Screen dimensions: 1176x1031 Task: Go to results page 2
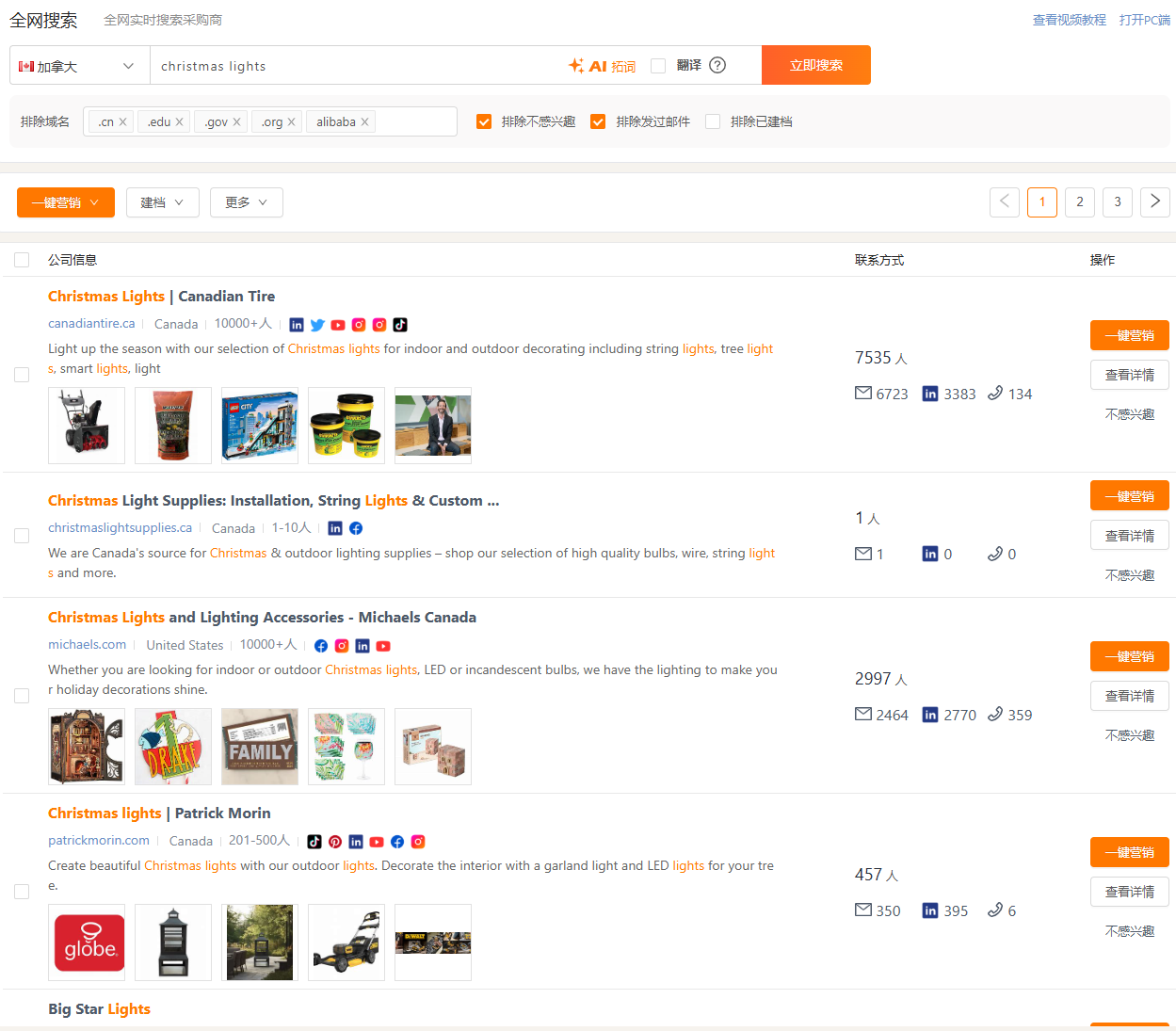point(1080,202)
